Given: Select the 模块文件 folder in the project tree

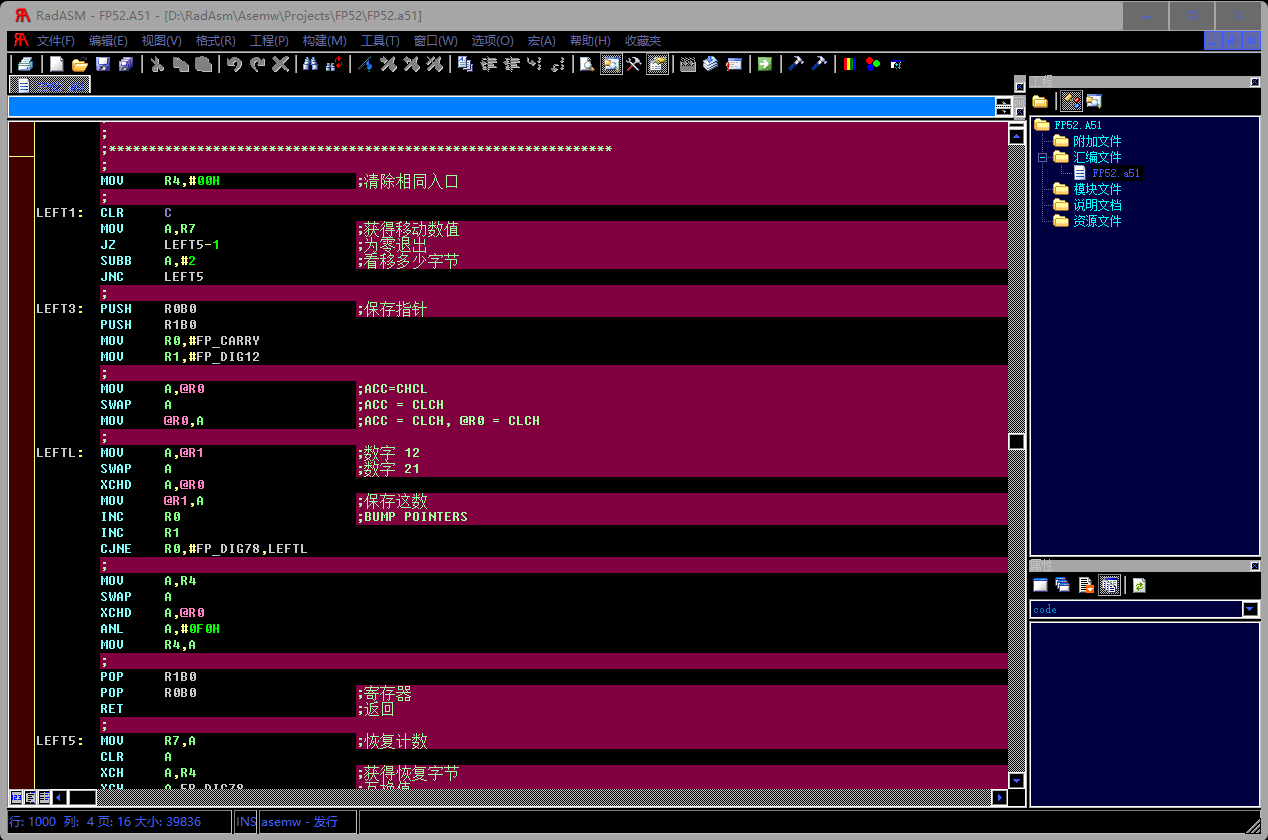Looking at the screenshot, I should coord(1097,189).
